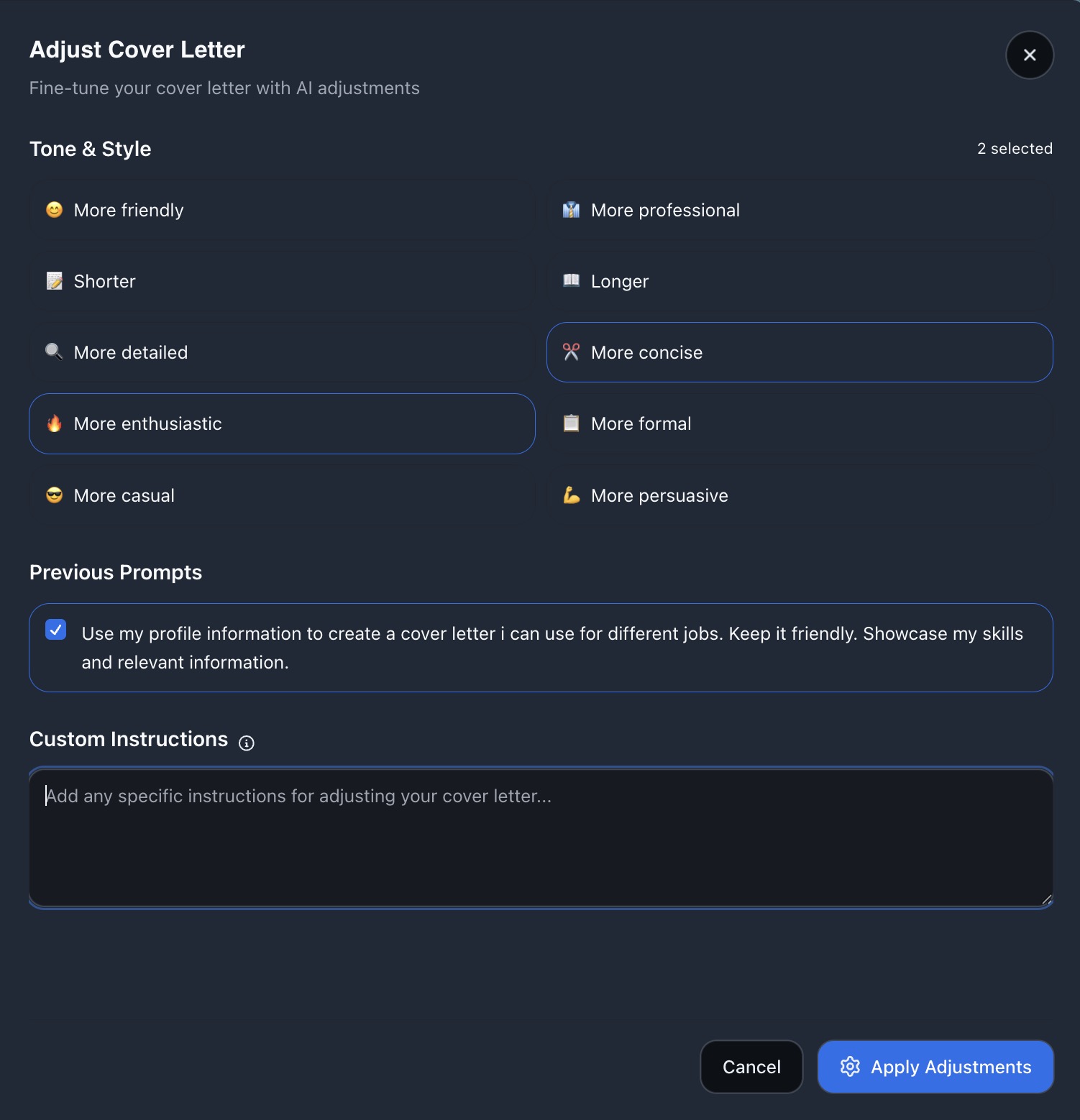Close the Adjust Cover Letter dialog
The height and width of the screenshot is (1120, 1080).
[1029, 55]
